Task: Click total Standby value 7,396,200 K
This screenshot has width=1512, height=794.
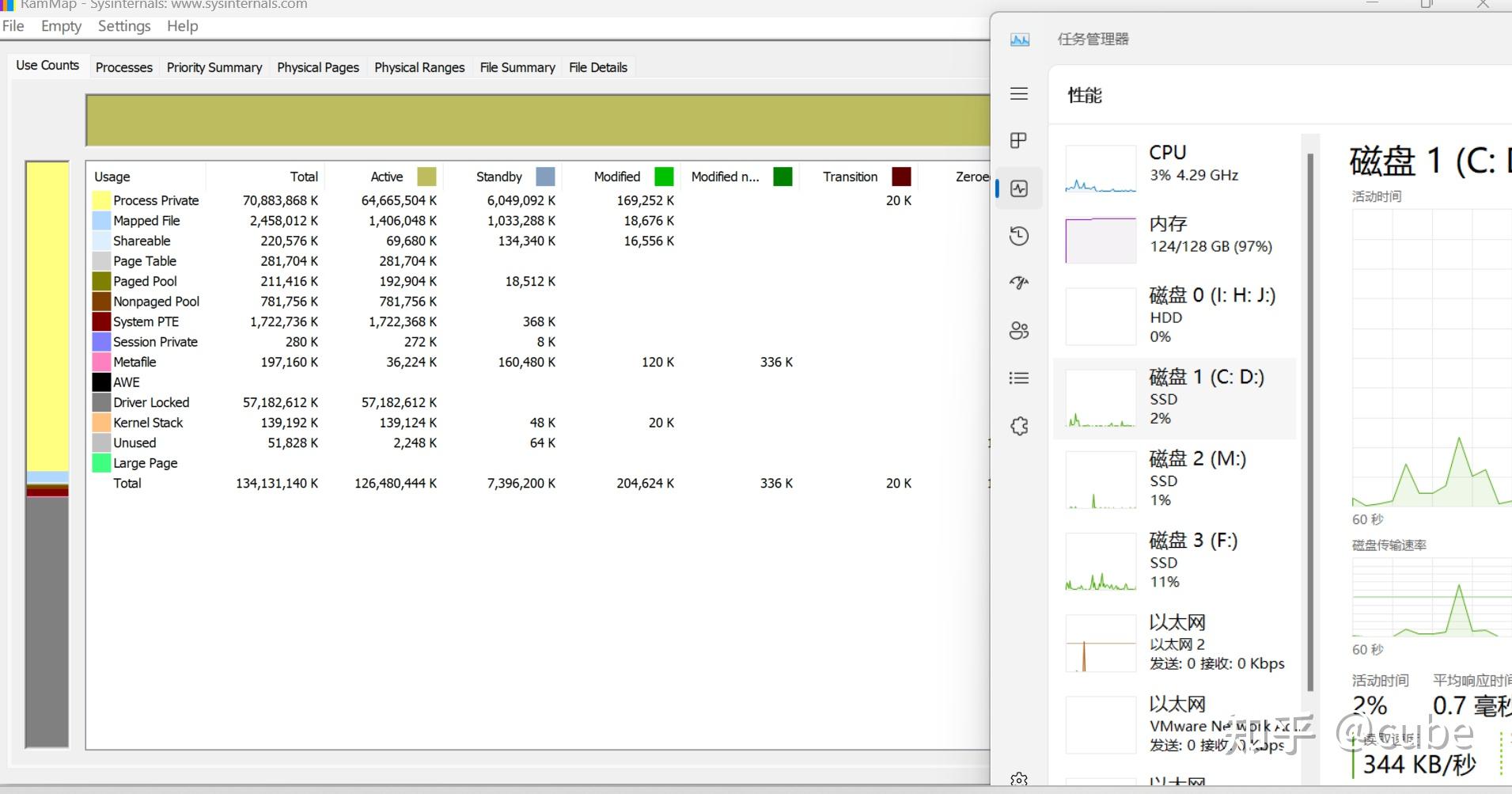Action: [x=521, y=483]
